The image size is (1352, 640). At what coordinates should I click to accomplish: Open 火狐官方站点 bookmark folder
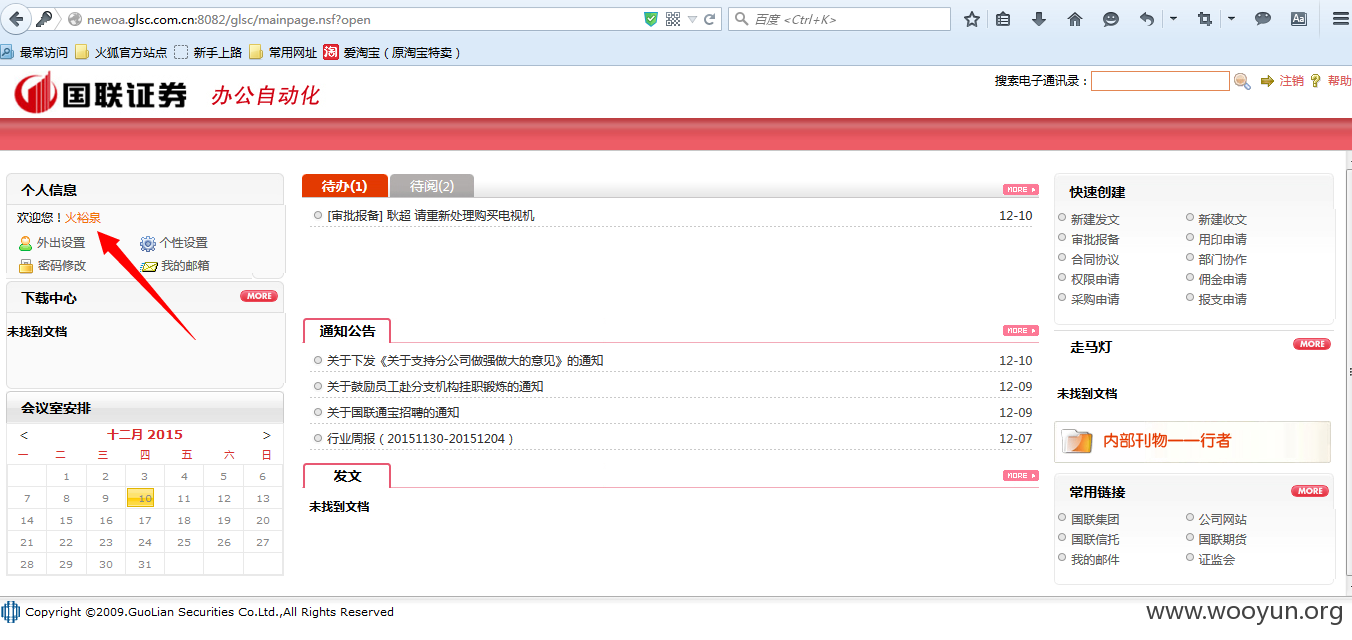click(122, 52)
